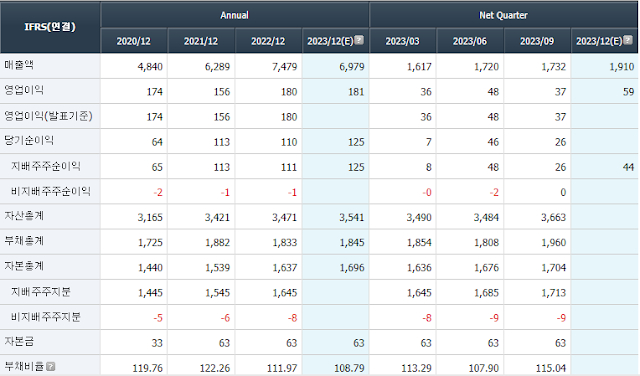
Task: Click the IFRS(연결) header cell
Action: [x=50, y=27]
